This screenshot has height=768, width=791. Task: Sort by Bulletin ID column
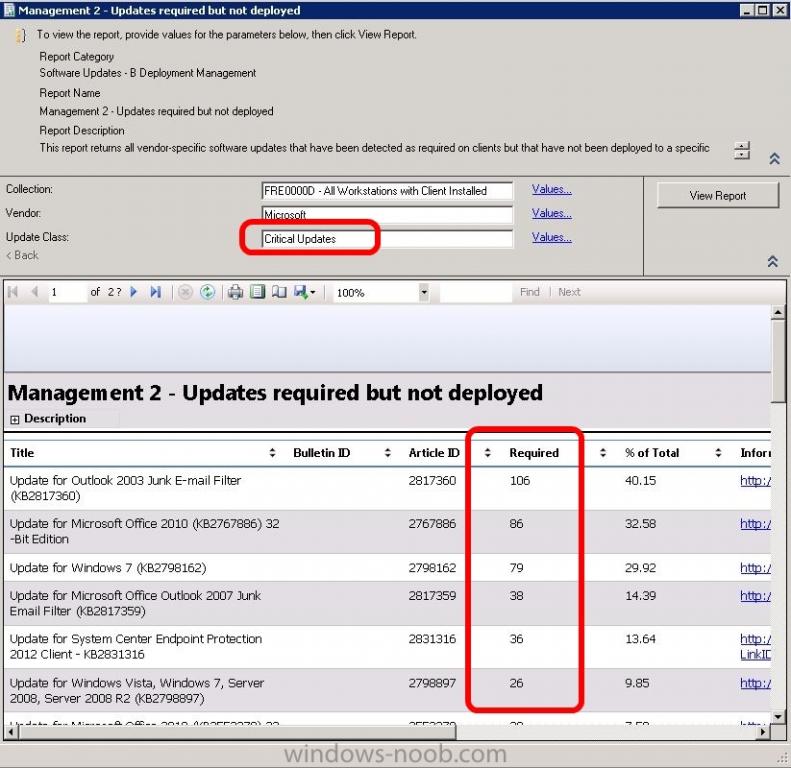pos(387,453)
